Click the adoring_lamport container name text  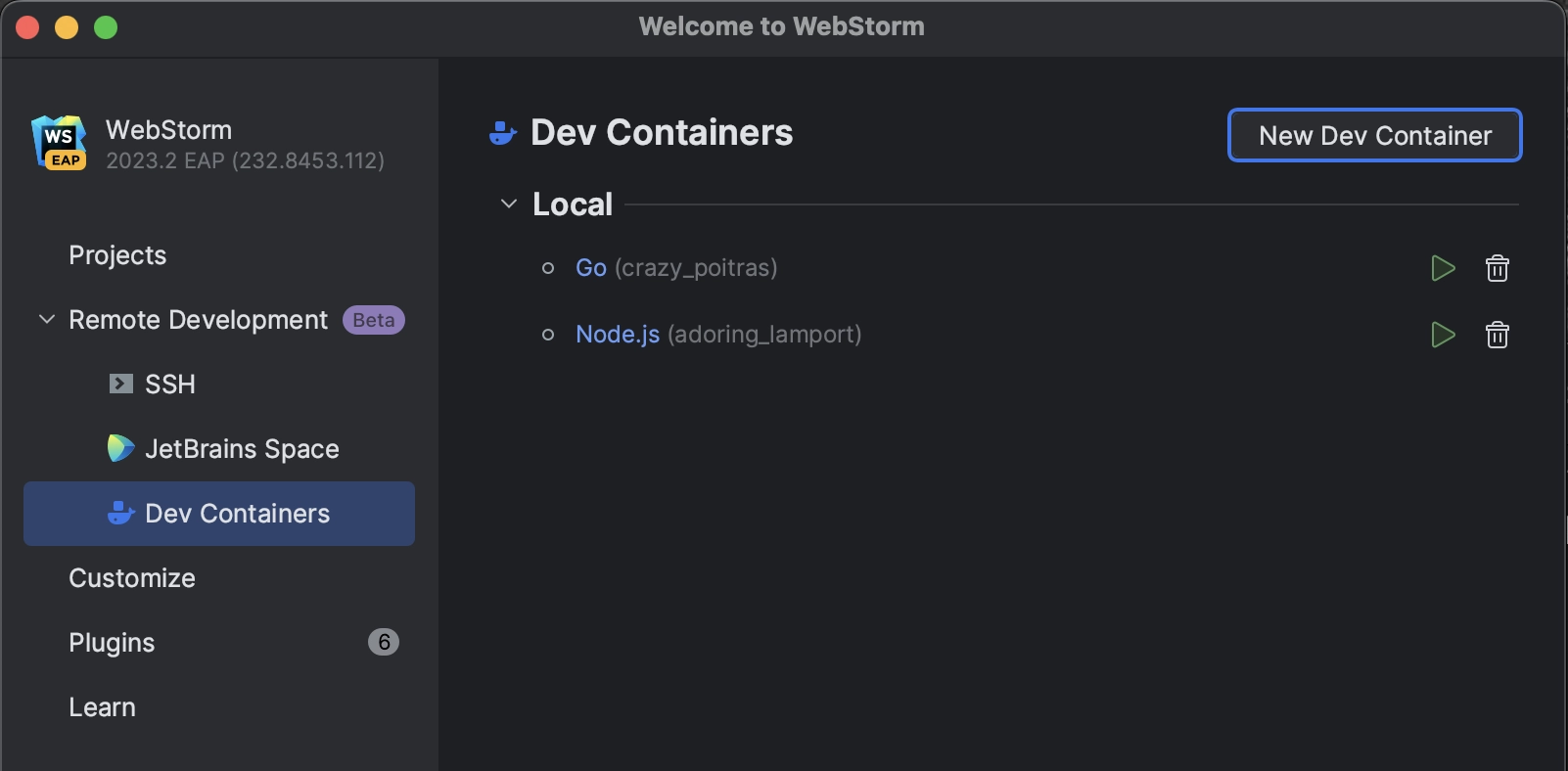764,335
